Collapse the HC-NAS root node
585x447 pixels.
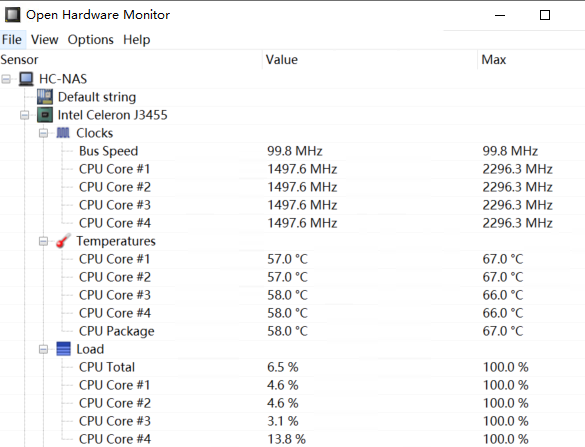(6, 79)
